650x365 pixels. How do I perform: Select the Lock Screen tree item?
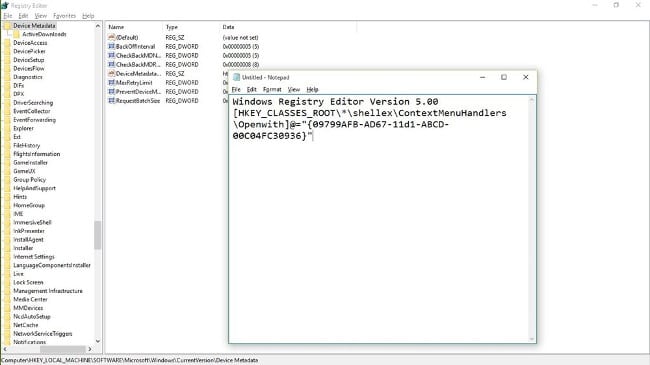tap(28, 282)
